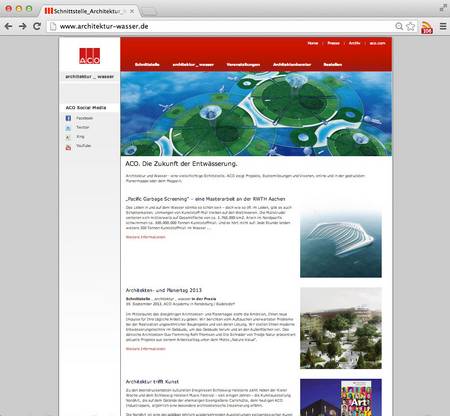Image resolution: width=450 pixels, height=416 pixels.
Task: Open the YouTube social media link
Action: click(78, 146)
